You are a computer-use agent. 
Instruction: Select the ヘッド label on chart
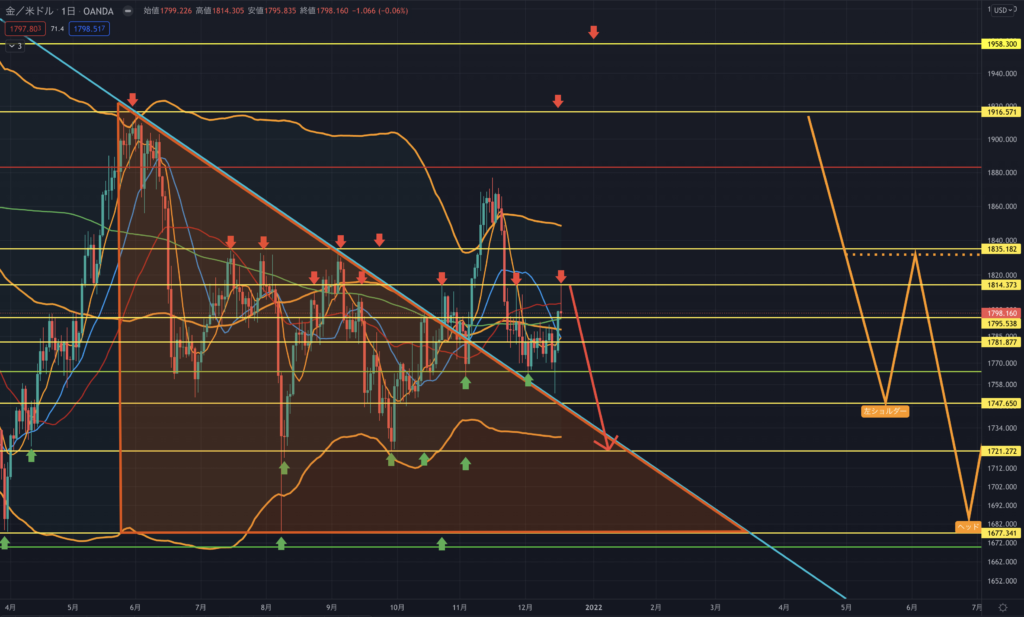(967, 525)
